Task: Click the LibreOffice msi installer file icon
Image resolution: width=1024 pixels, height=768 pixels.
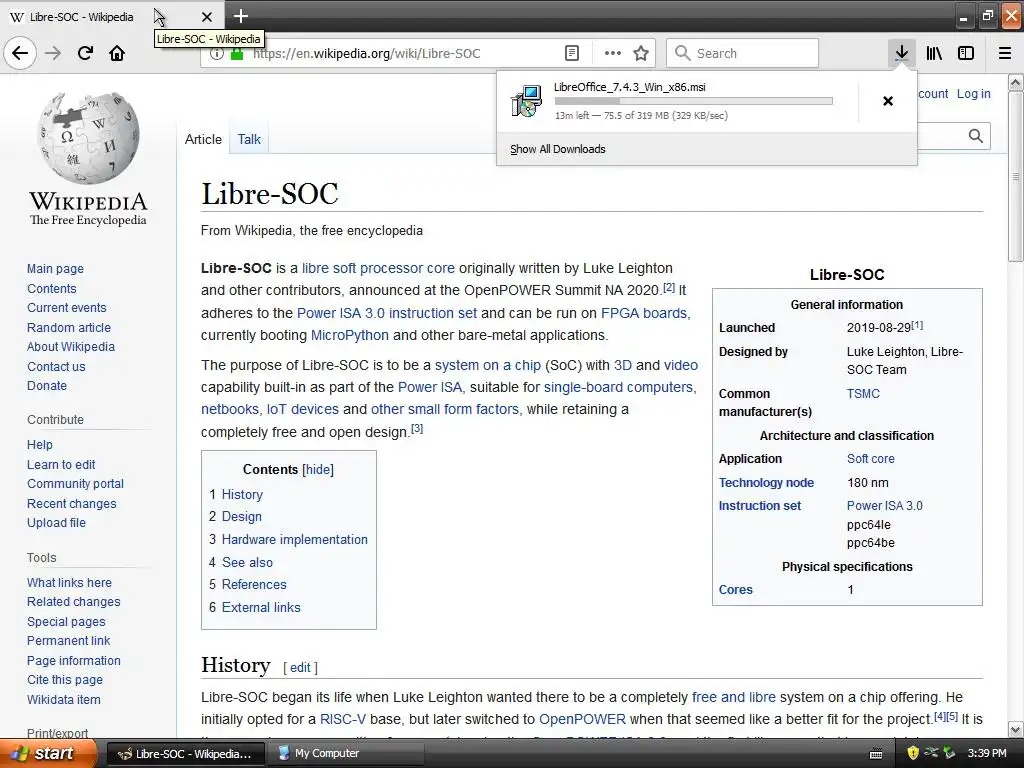Action: pyautogui.click(x=526, y=101)
